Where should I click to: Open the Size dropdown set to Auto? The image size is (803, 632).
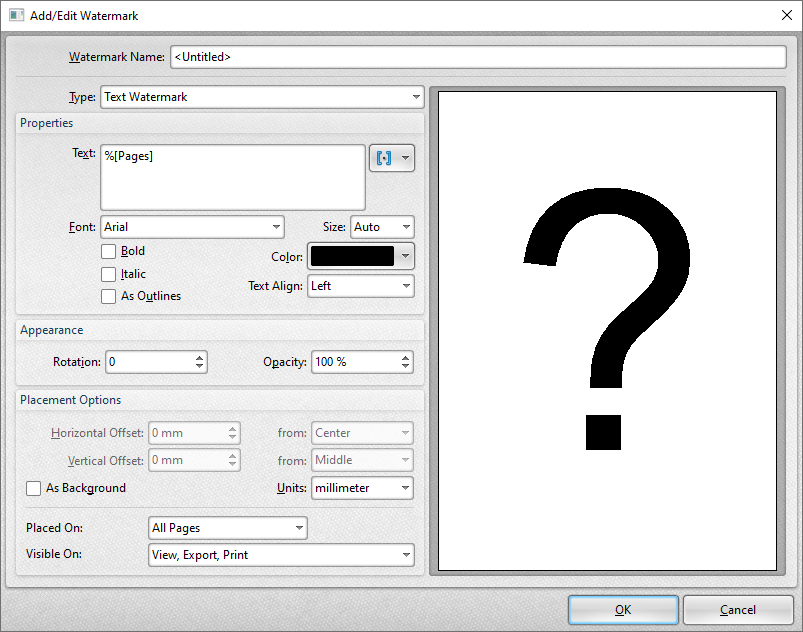point(381,227)
